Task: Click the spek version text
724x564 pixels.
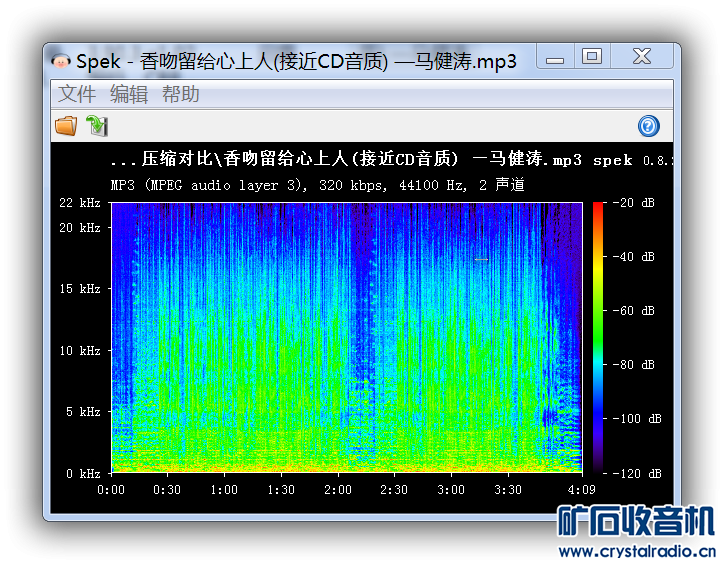Action: pyautogui.click(x=634, y=160)
